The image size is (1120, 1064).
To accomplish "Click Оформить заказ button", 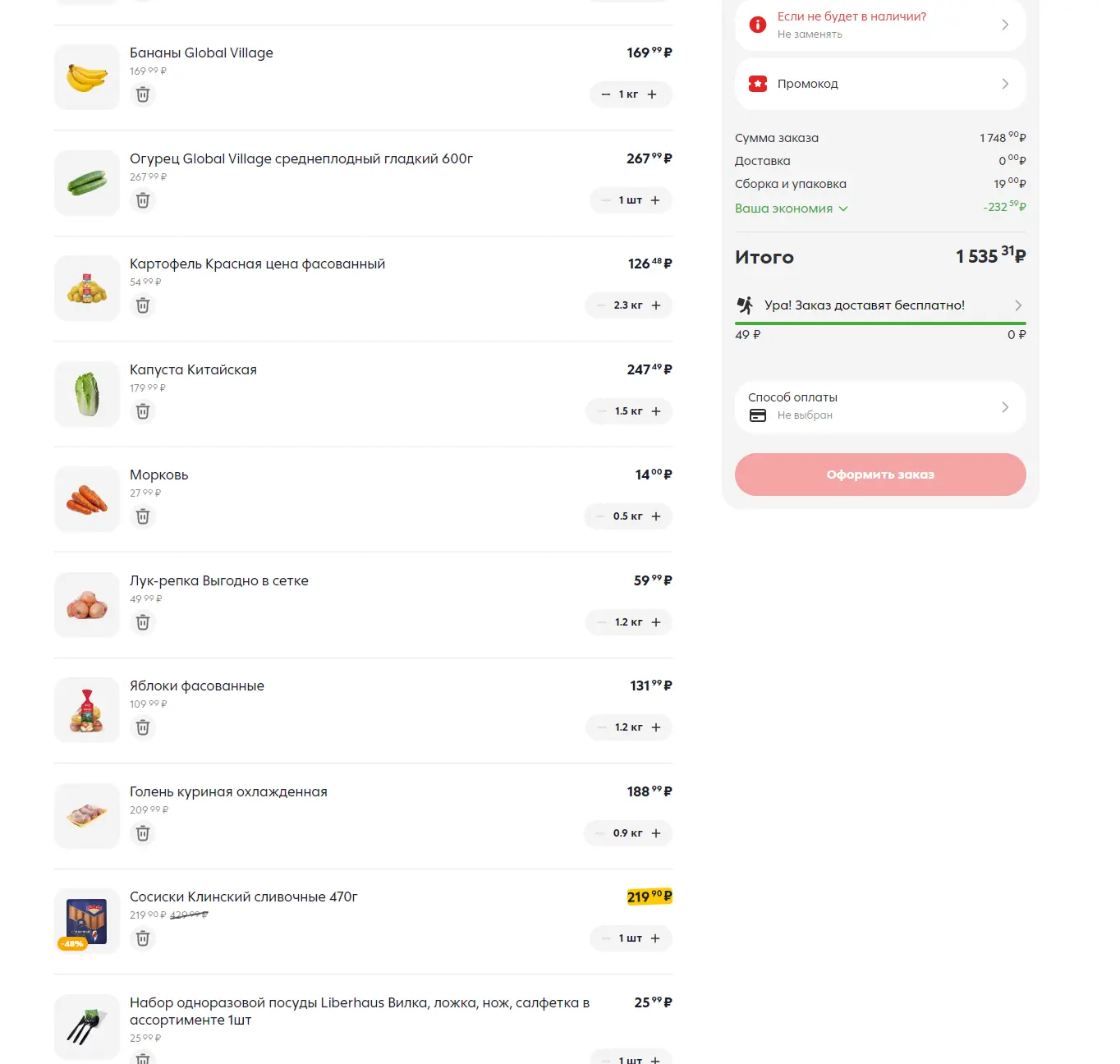I will tap(880, 475).
